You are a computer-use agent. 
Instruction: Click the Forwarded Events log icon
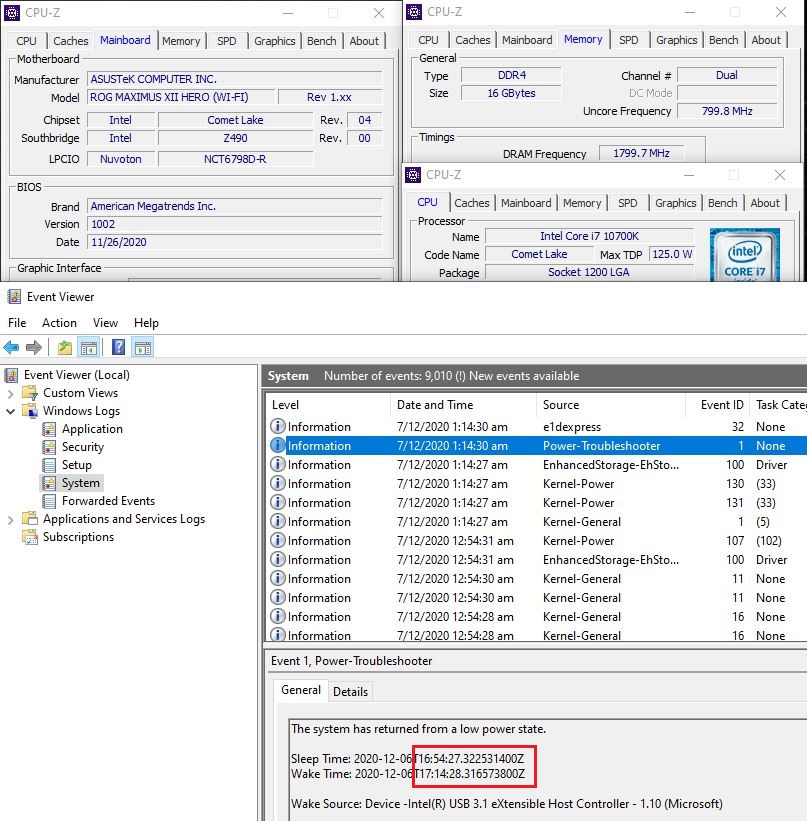[x=49, y=501]
